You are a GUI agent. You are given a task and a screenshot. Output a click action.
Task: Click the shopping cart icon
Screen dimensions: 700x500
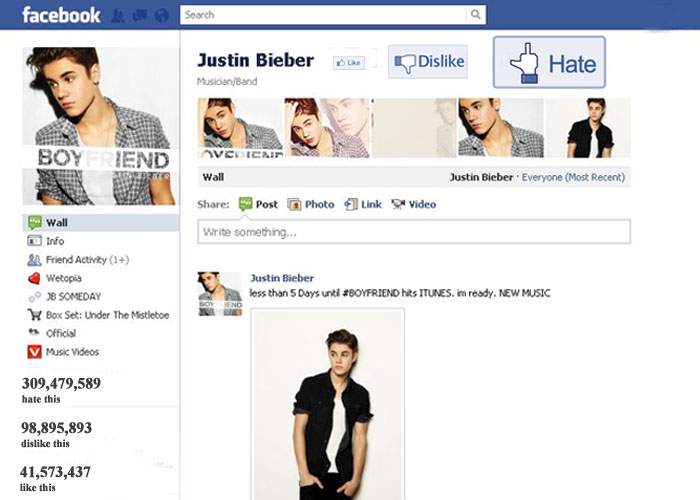34,315
